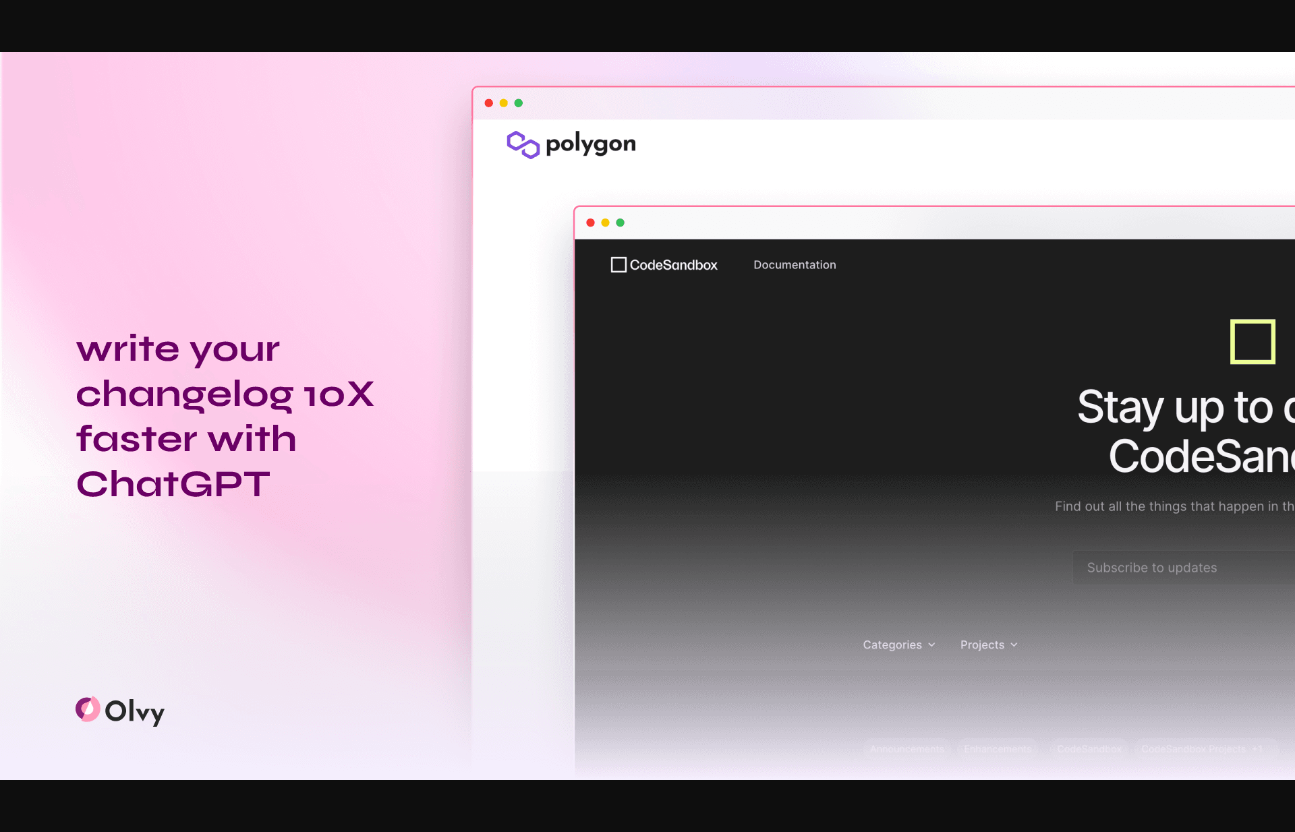
Task: Click the large yellow square CodeSandbox icon
Action: [x=1252, y=342]
